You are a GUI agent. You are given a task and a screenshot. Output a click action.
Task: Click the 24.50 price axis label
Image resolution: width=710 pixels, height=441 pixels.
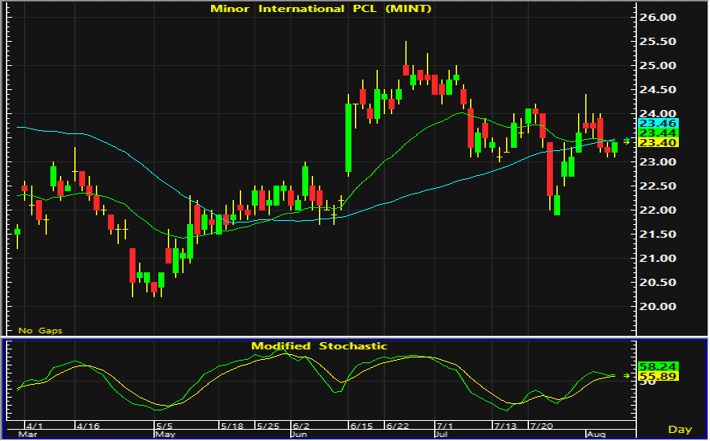[x=657, y=90]
